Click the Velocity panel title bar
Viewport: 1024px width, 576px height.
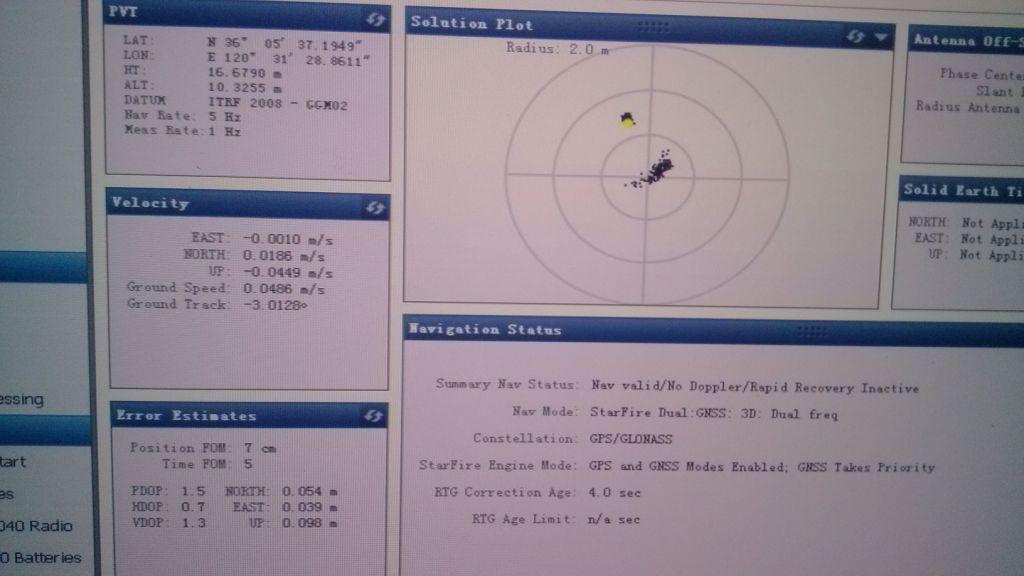click(x=230, y=204)
